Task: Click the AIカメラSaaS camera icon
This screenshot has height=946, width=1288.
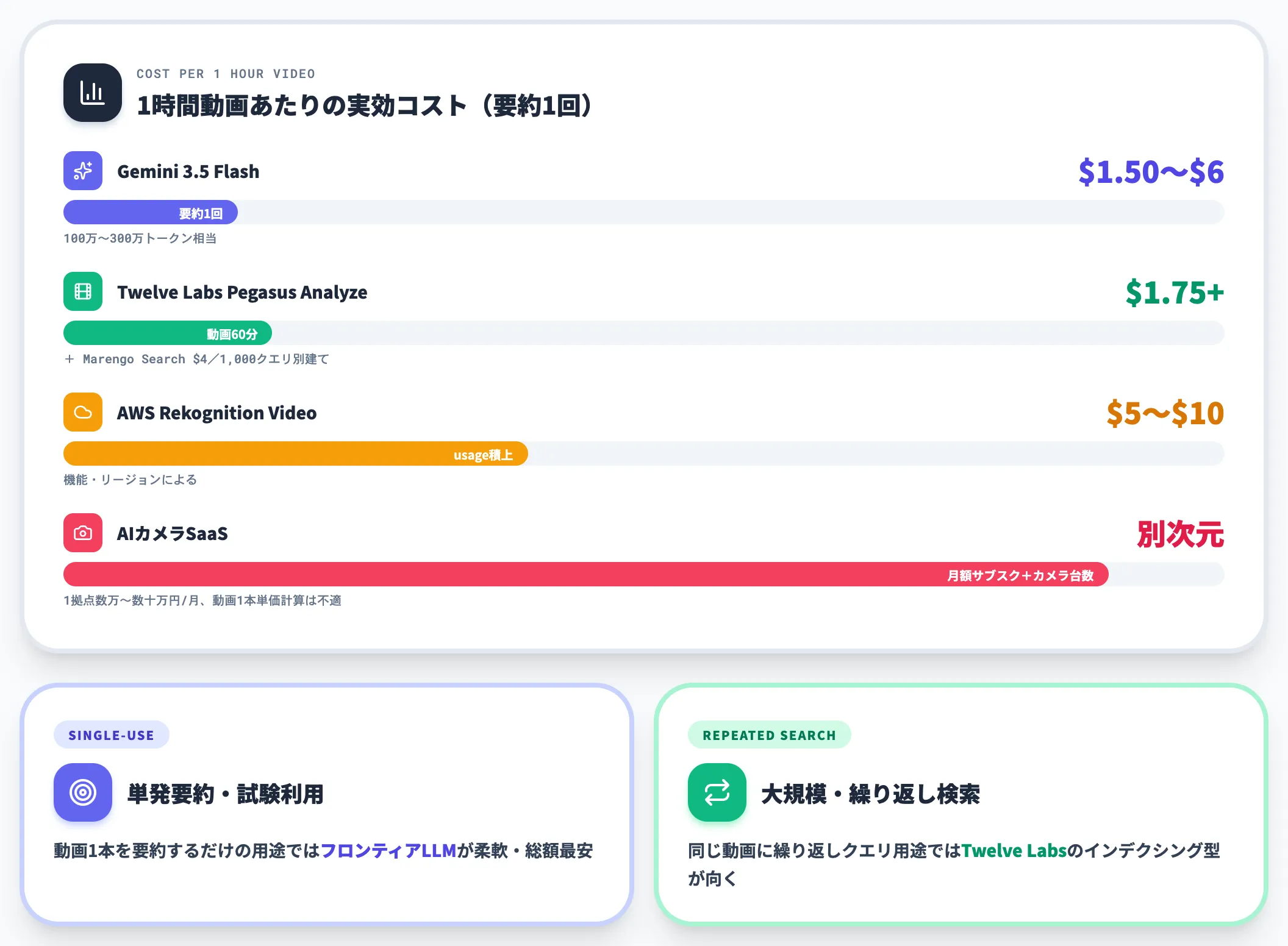Action: [x=83, y=533]
